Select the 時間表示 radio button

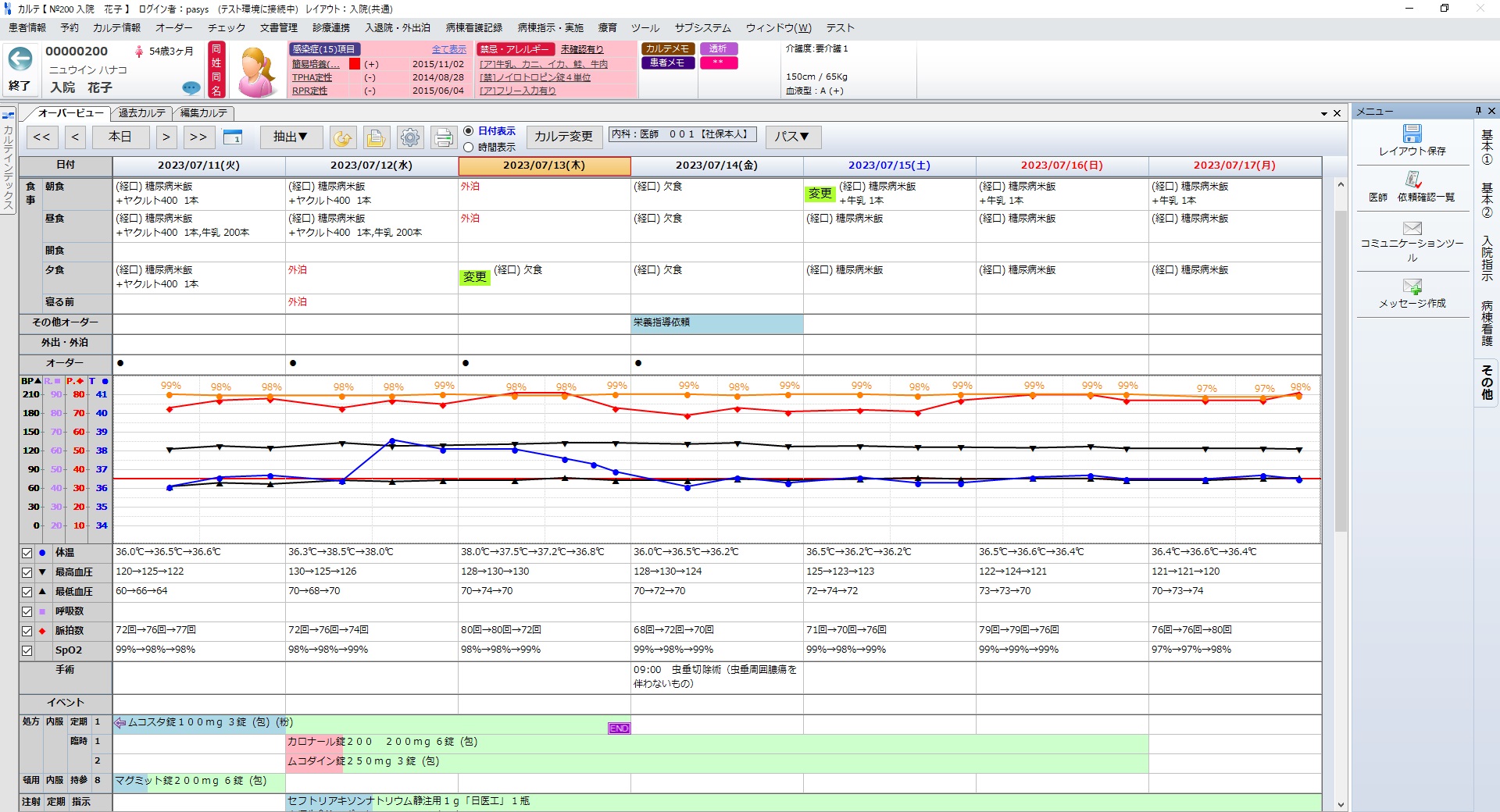469,148
